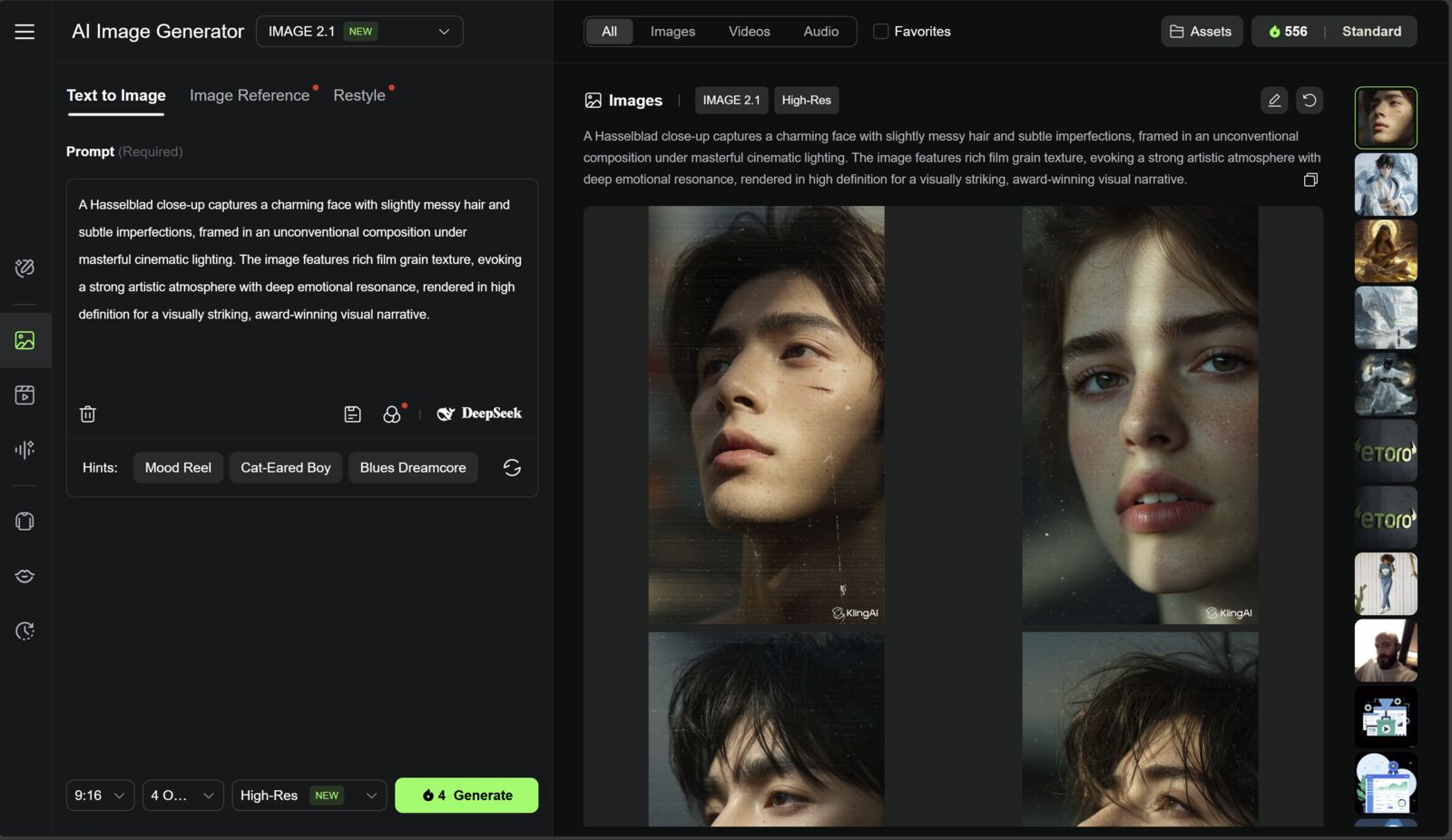Copy the generated image prompt

[x=1310, y=179]
